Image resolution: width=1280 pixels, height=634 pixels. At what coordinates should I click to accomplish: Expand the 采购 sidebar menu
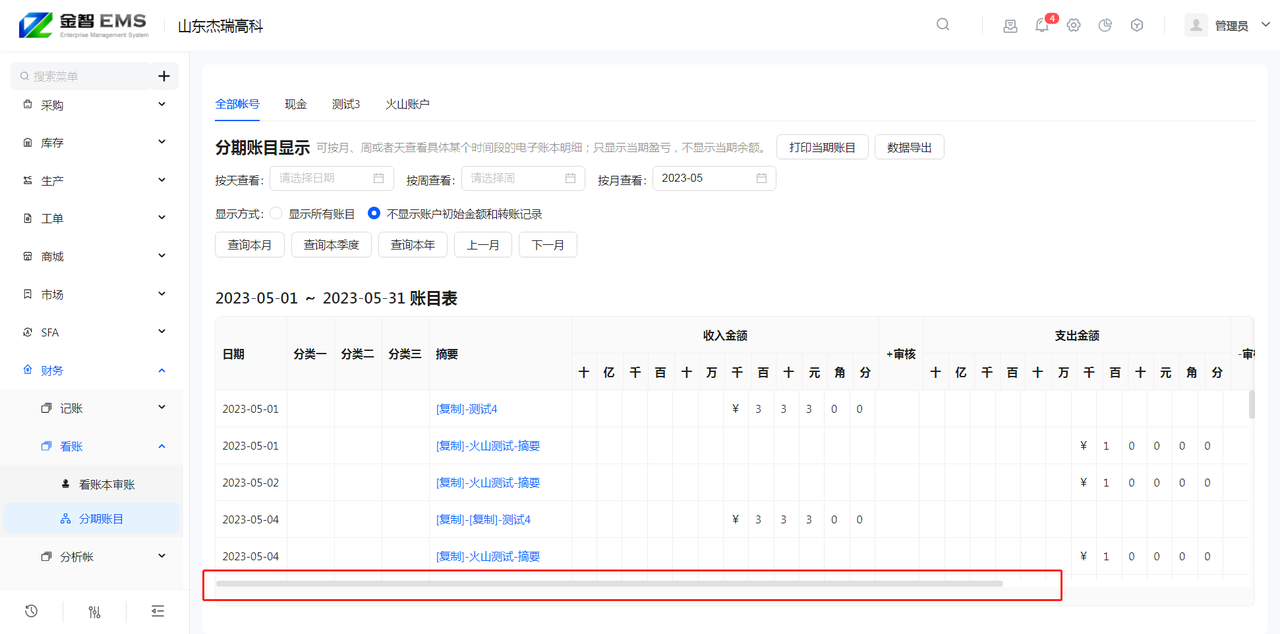tap(94, 105)
